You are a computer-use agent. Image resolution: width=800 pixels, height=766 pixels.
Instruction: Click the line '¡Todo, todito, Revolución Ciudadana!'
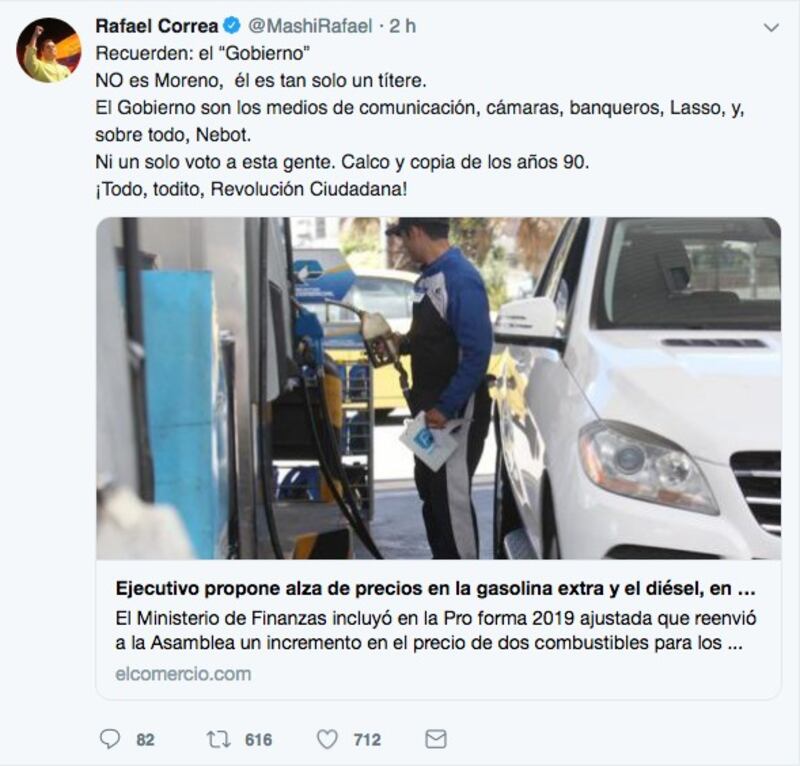coord(251,189)
